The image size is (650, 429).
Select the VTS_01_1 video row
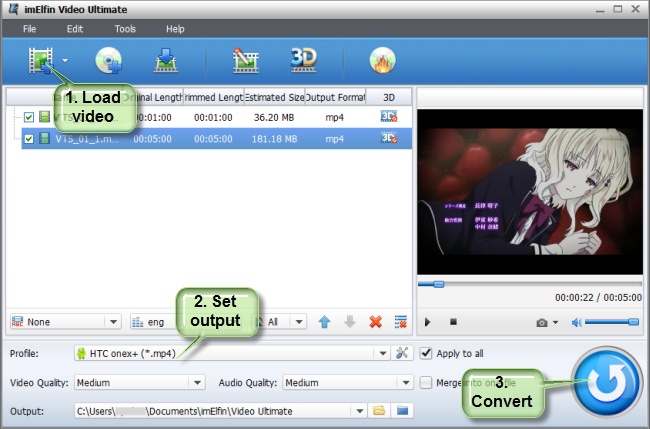[x=216, y=138]
